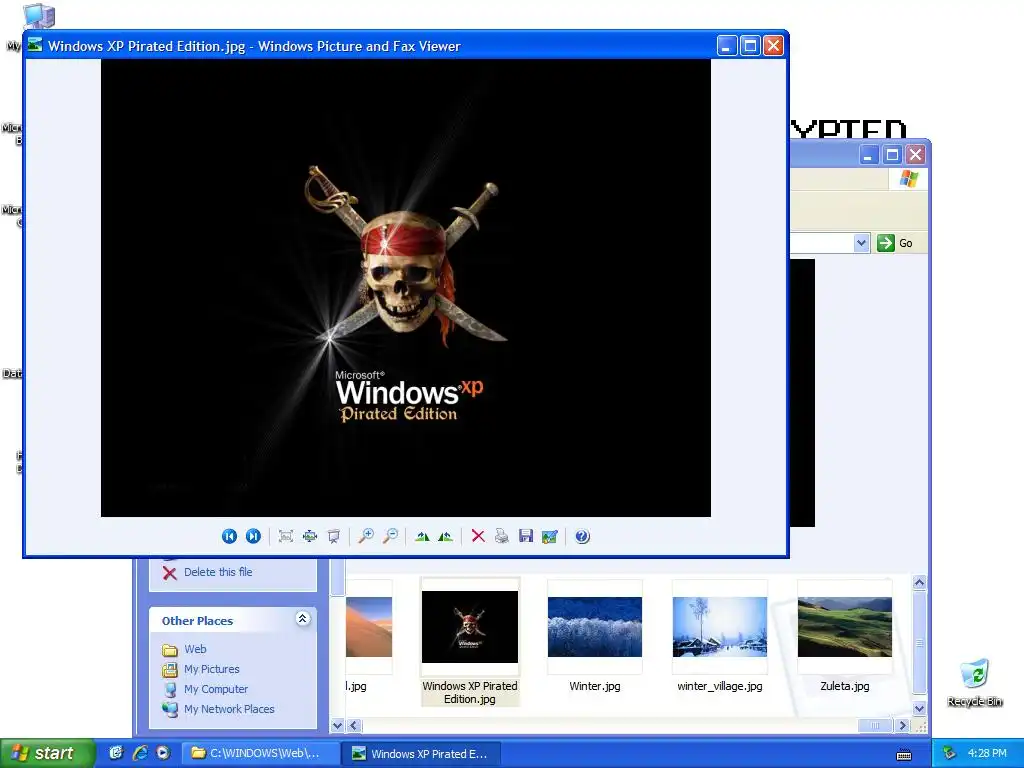The width and height of the screenshot is (1024, 768).
Task: Click Show Desktop Quick Launch icon
Action: (116, 753)
